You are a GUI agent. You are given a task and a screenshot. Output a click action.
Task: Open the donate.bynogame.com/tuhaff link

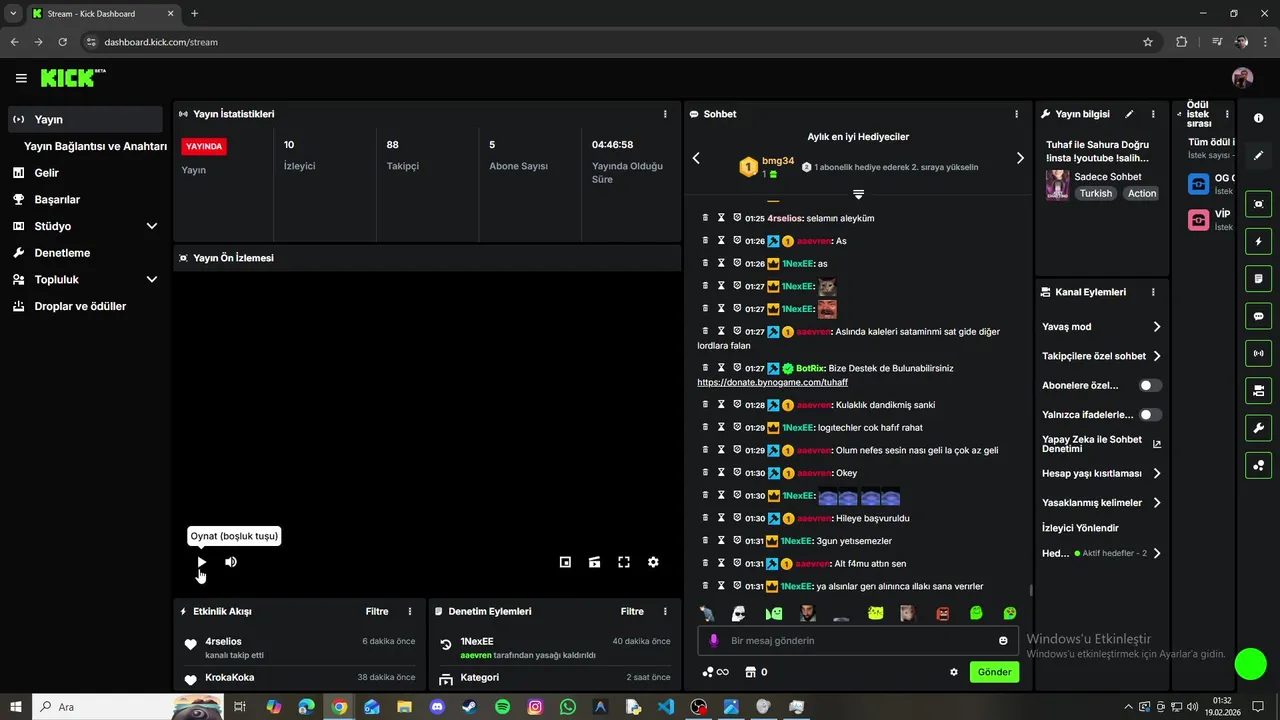[772, 382]
